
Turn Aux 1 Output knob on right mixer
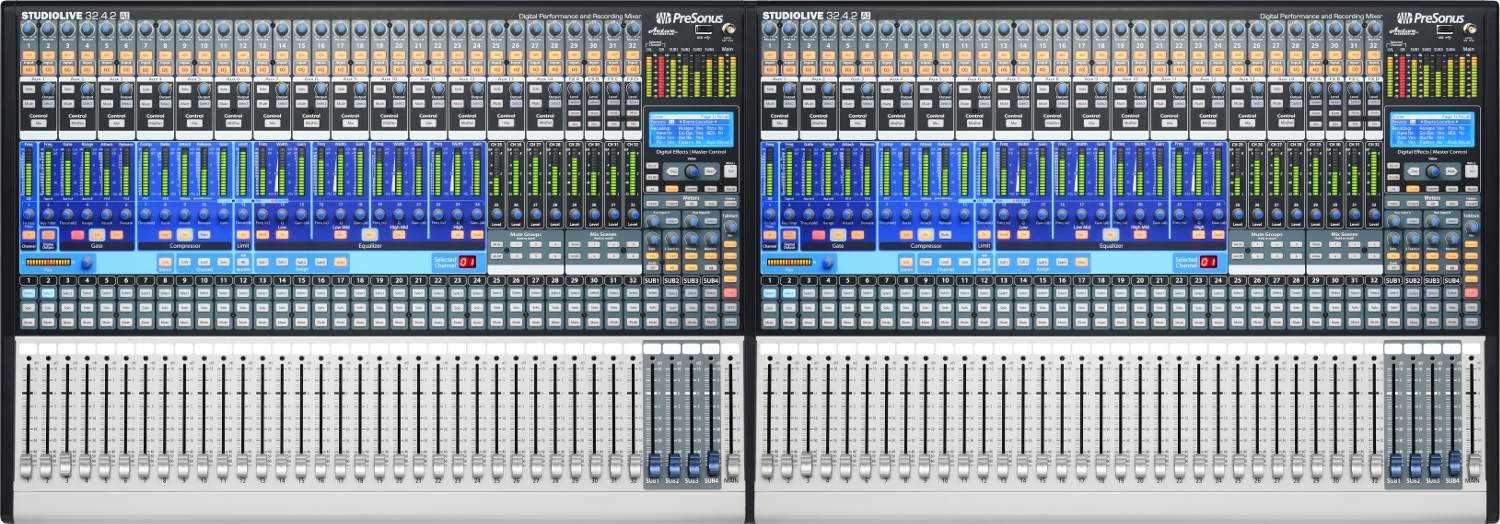pos(789,88)
